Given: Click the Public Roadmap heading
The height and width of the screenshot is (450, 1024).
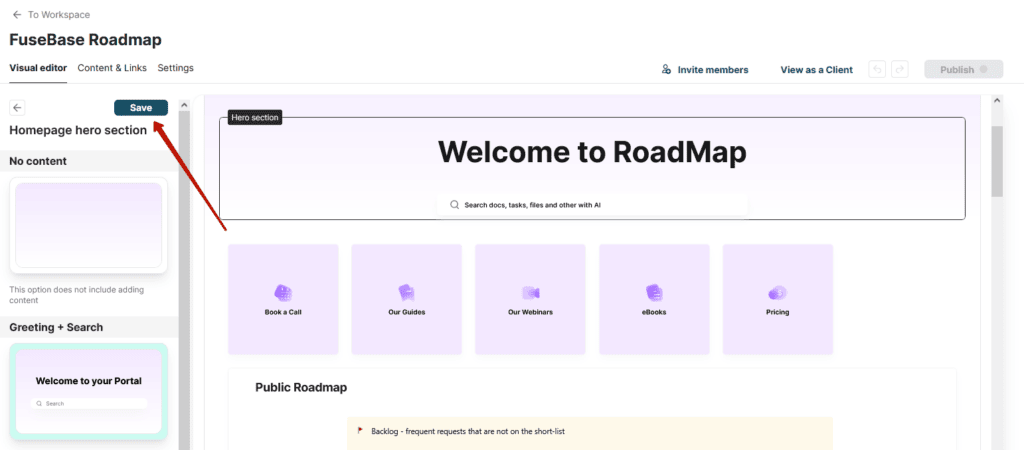Looking at the screenshot, I should 301,387.
